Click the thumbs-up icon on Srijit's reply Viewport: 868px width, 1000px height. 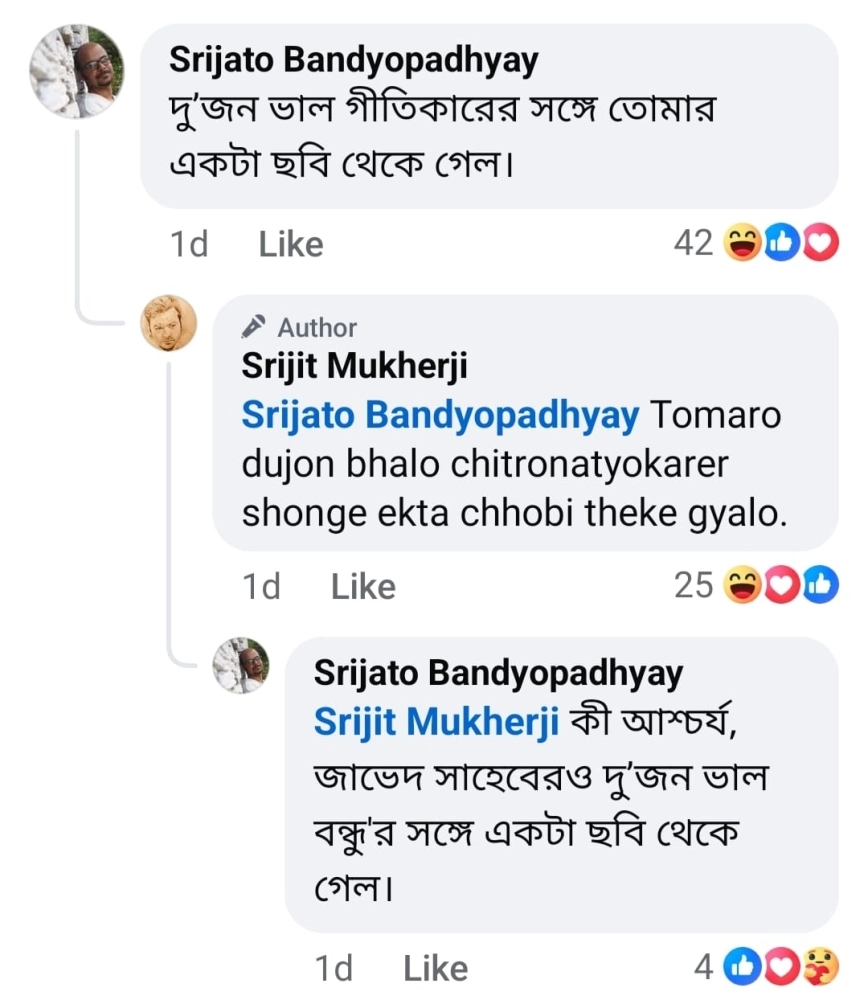tap(820, 586)
